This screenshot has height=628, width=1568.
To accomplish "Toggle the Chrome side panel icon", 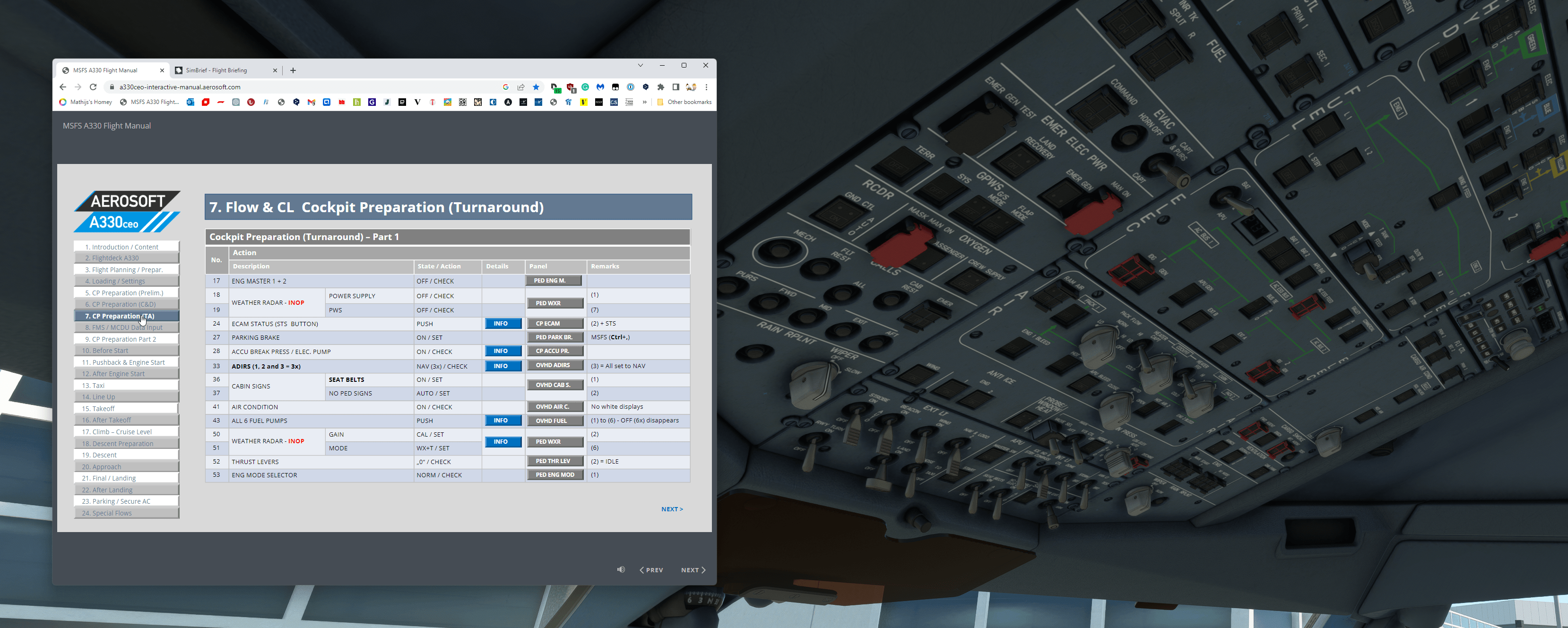I will pos(676,87).
